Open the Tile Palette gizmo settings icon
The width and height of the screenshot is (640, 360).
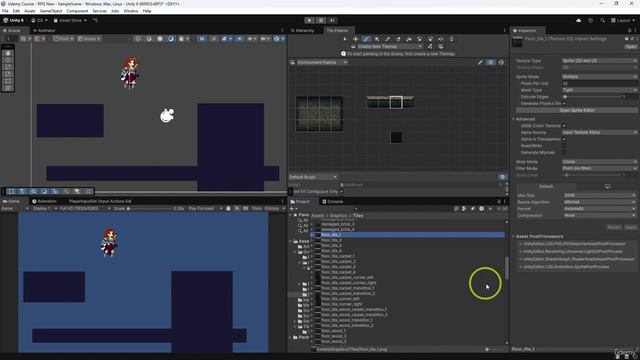[501, 62]
